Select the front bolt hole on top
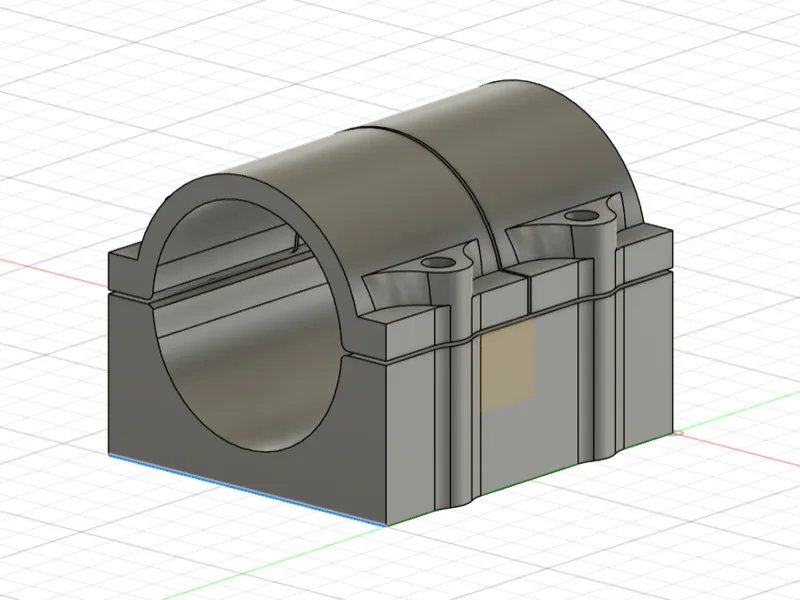Screen dimensions: 800x600 coord(439,263)
